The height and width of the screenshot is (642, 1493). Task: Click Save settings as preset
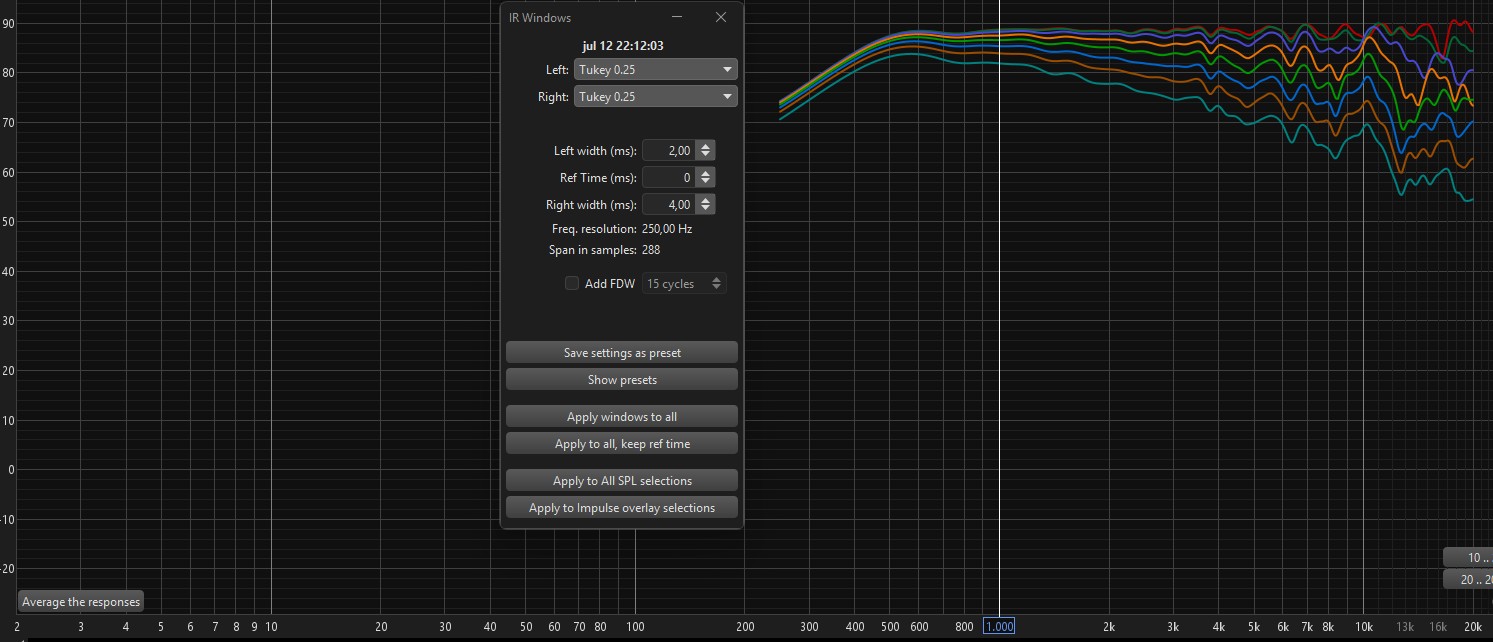coord(622,353)
